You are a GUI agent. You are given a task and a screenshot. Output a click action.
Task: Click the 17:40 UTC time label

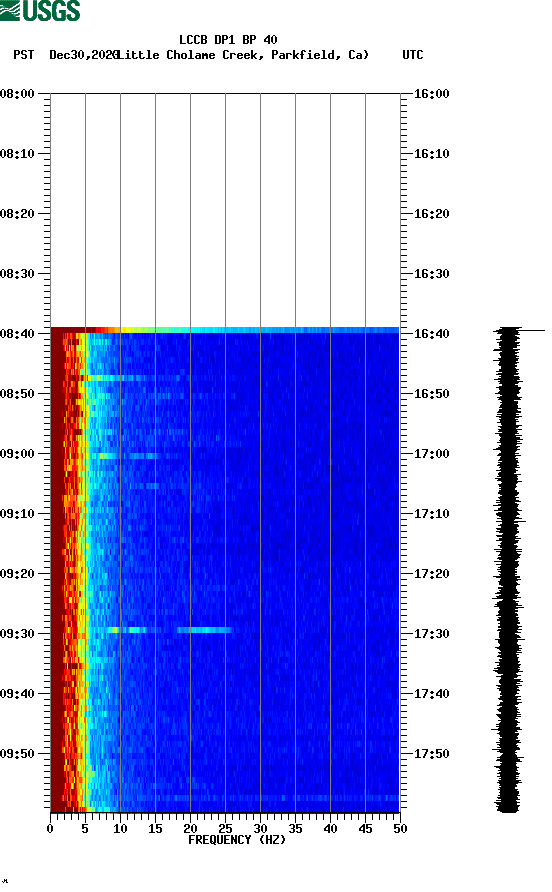(x=431, y=693)
